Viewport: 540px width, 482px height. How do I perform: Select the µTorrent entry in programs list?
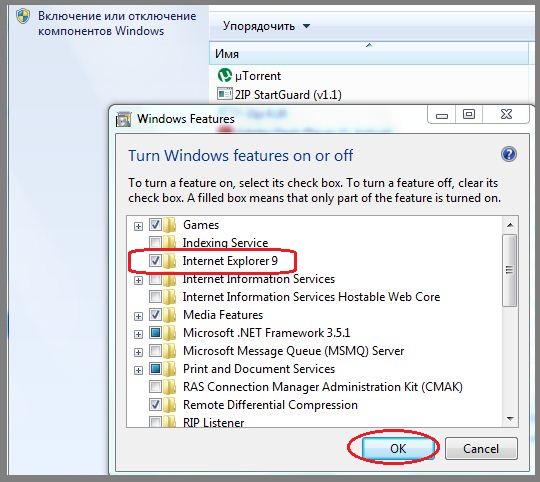tap(258, 76)
